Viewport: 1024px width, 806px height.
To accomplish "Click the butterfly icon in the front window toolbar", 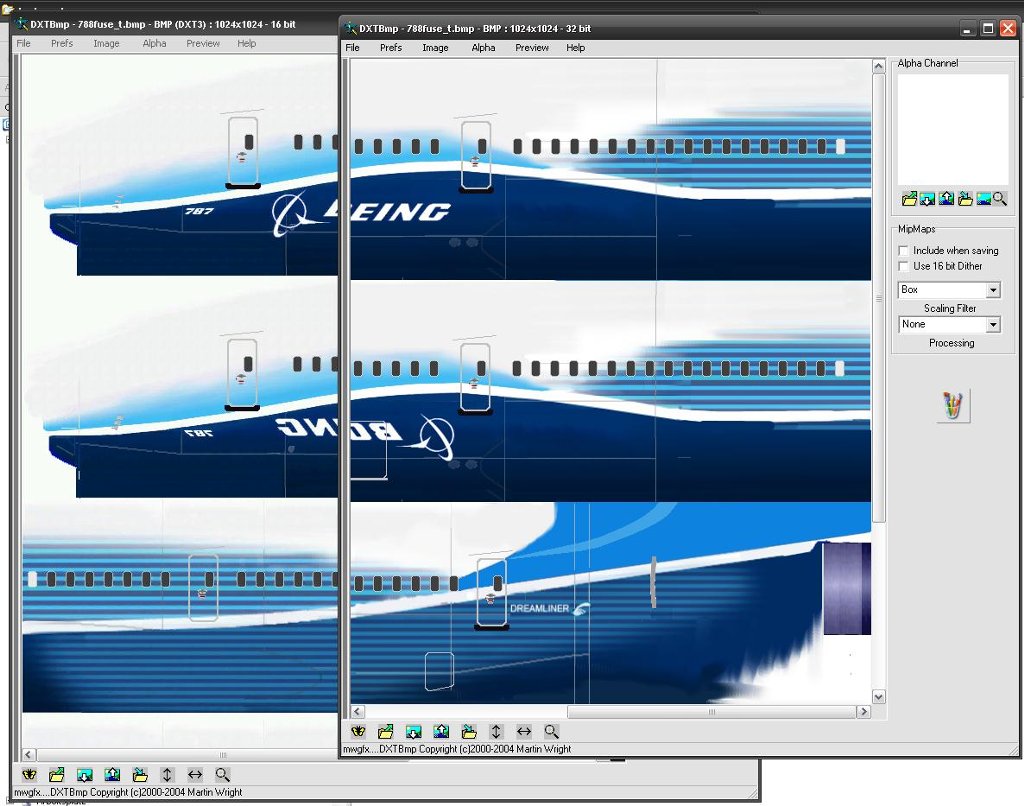I will click(358, 732).
